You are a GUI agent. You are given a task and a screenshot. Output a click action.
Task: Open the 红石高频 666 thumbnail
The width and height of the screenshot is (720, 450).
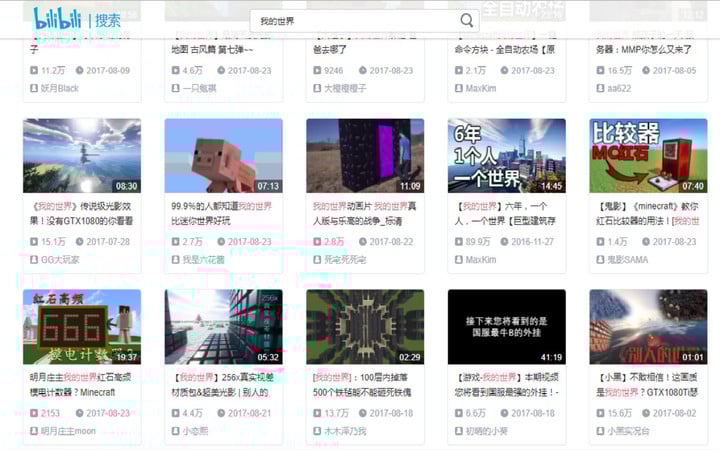(x=82, y=327)
